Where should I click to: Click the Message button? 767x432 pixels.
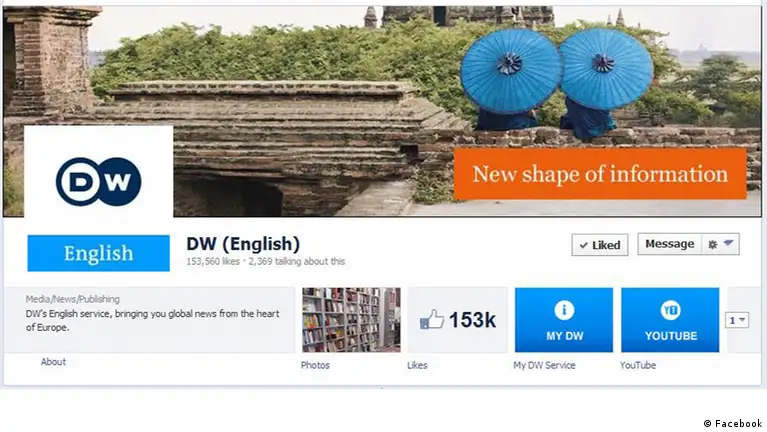(x=669, y=244)
